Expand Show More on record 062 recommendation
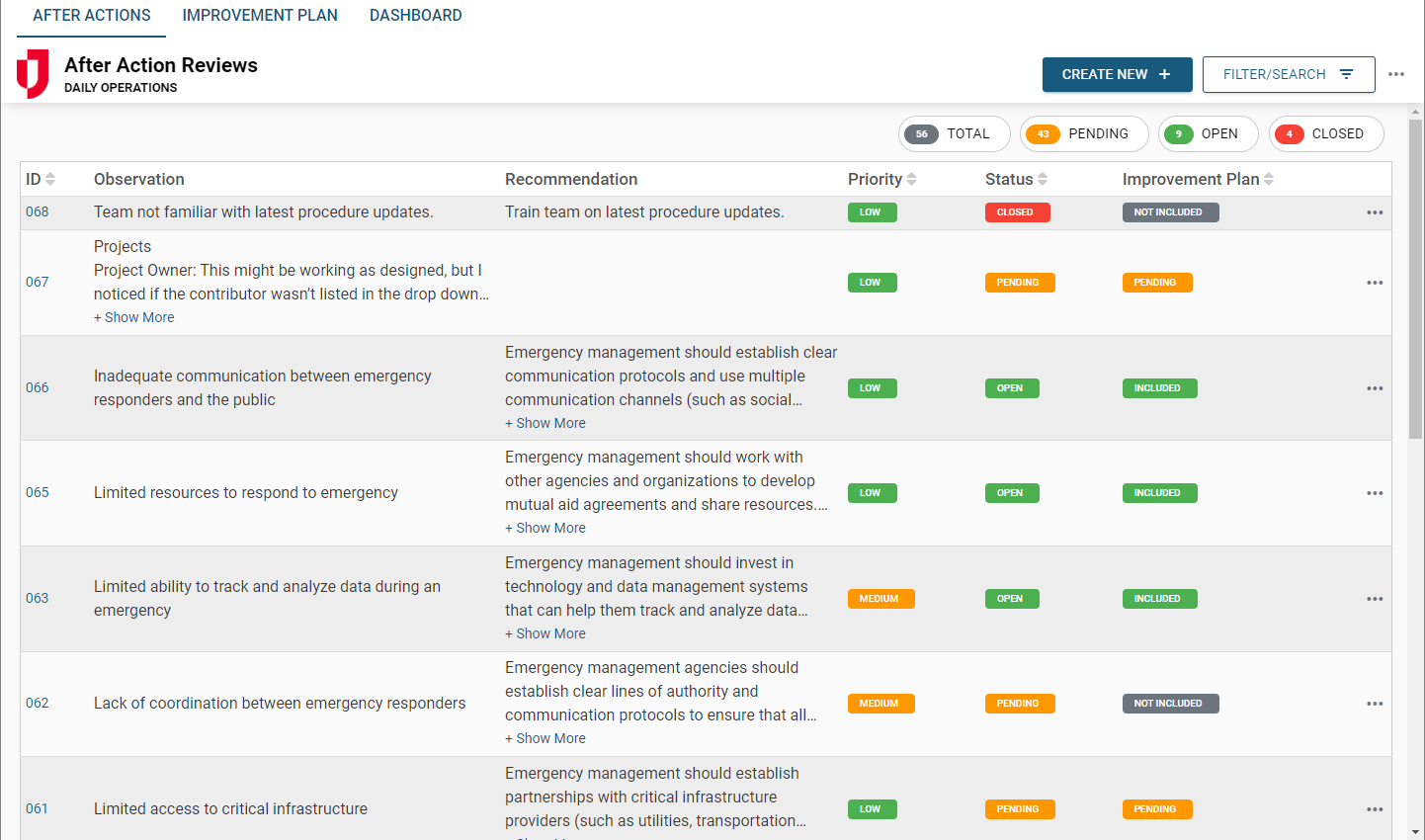This screenshot has height=840, width=1425. (x=545, y=737)
